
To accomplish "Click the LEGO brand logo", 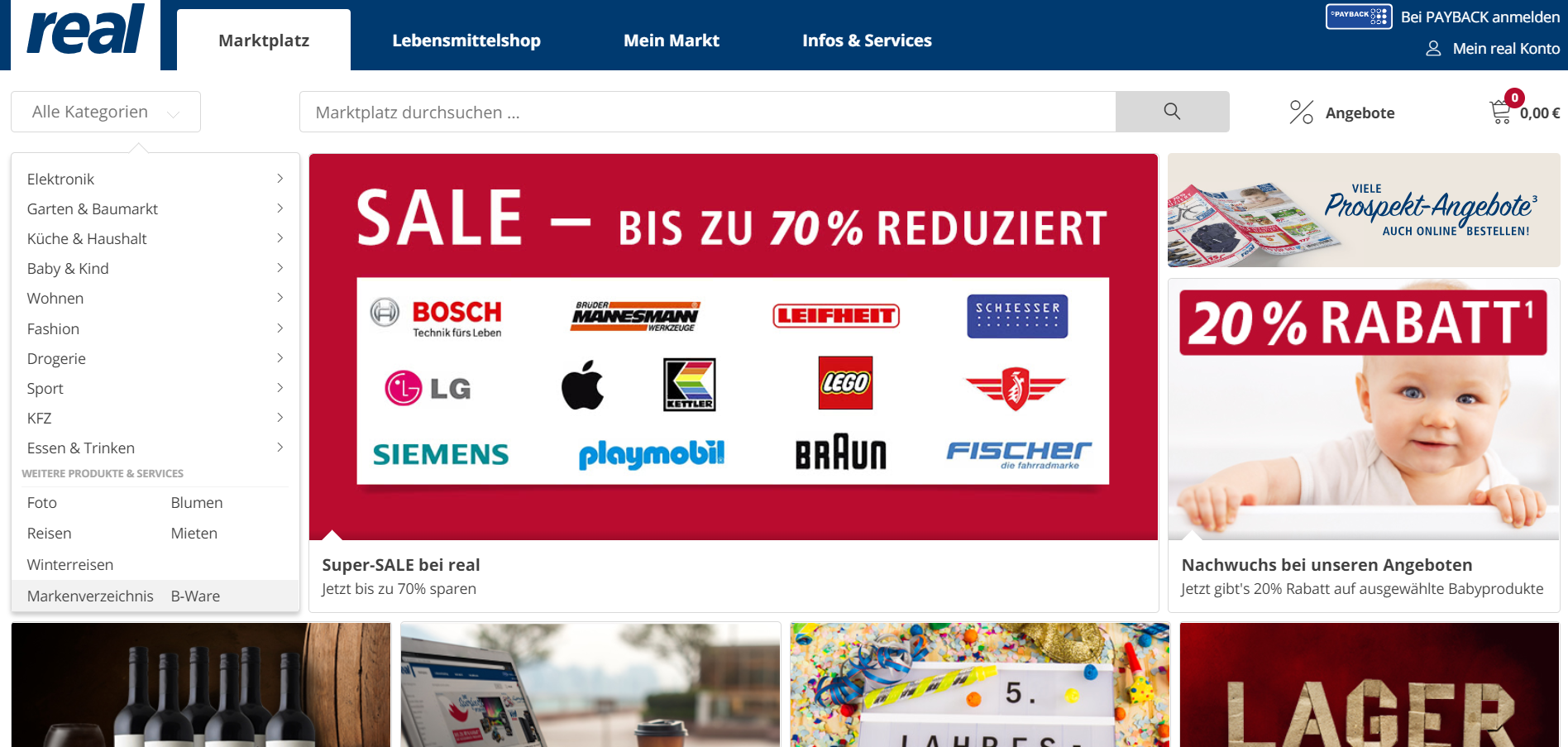I will pos(845,383).
